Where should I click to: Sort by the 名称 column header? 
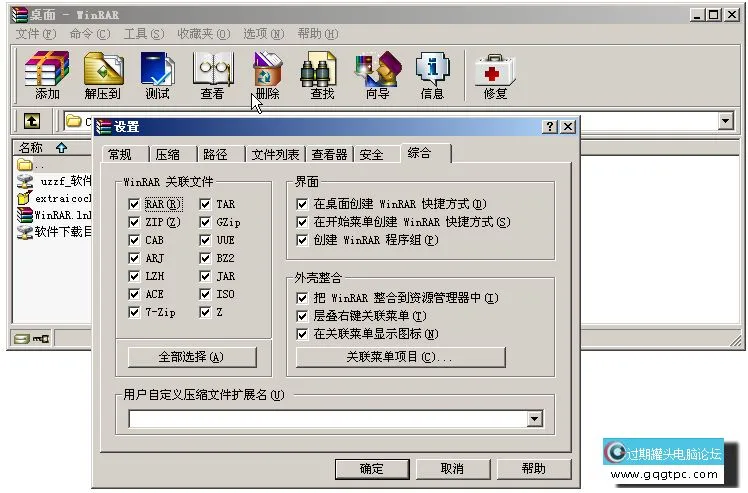point(52,148)
